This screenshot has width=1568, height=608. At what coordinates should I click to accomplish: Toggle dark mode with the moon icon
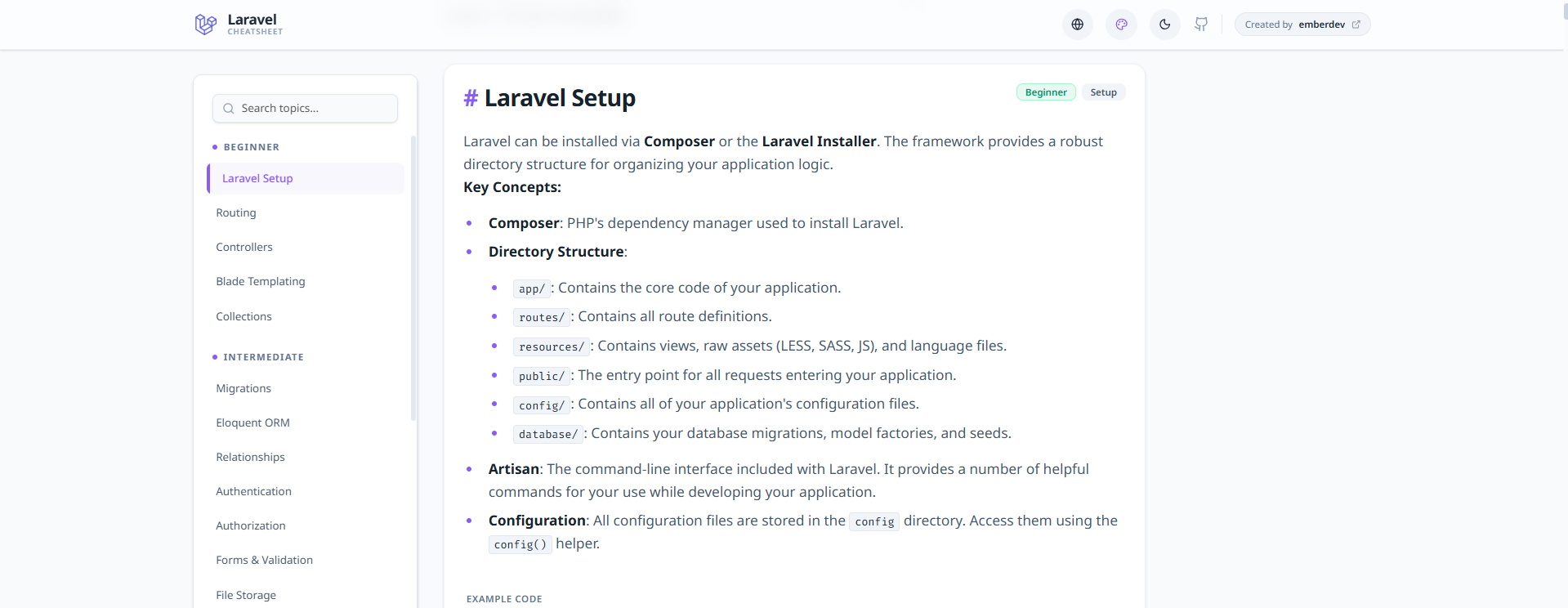coord(1164,24)
